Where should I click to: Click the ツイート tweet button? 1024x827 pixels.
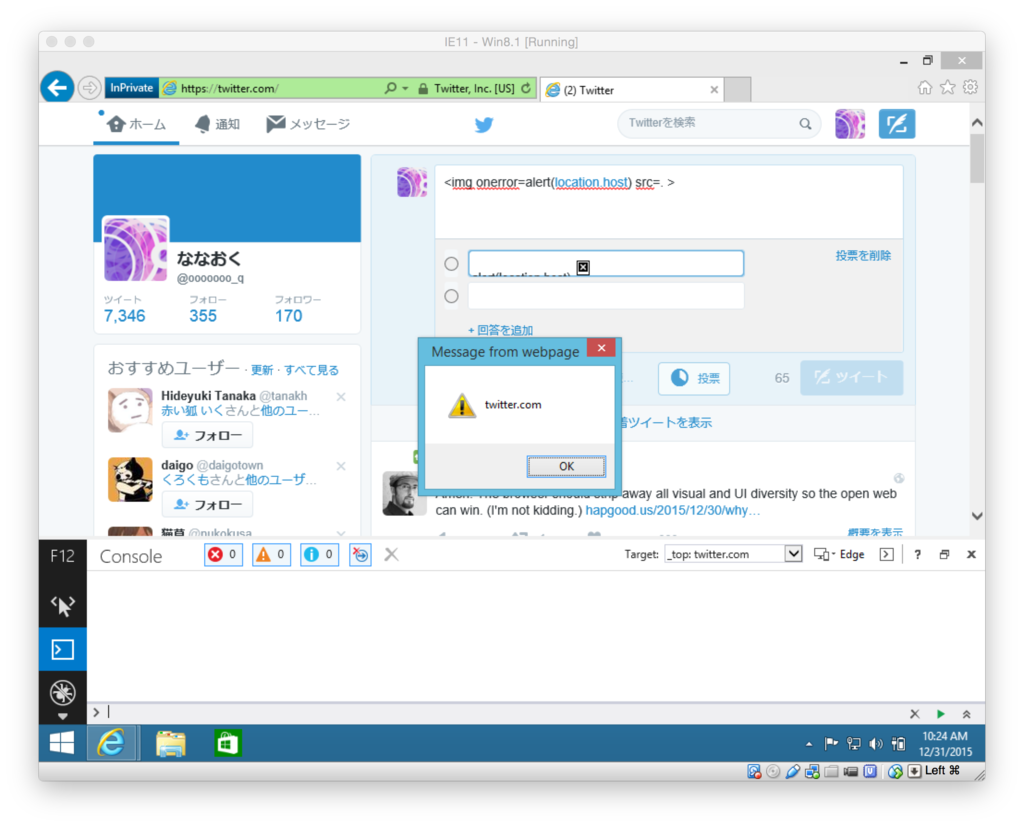pos(852,378)
